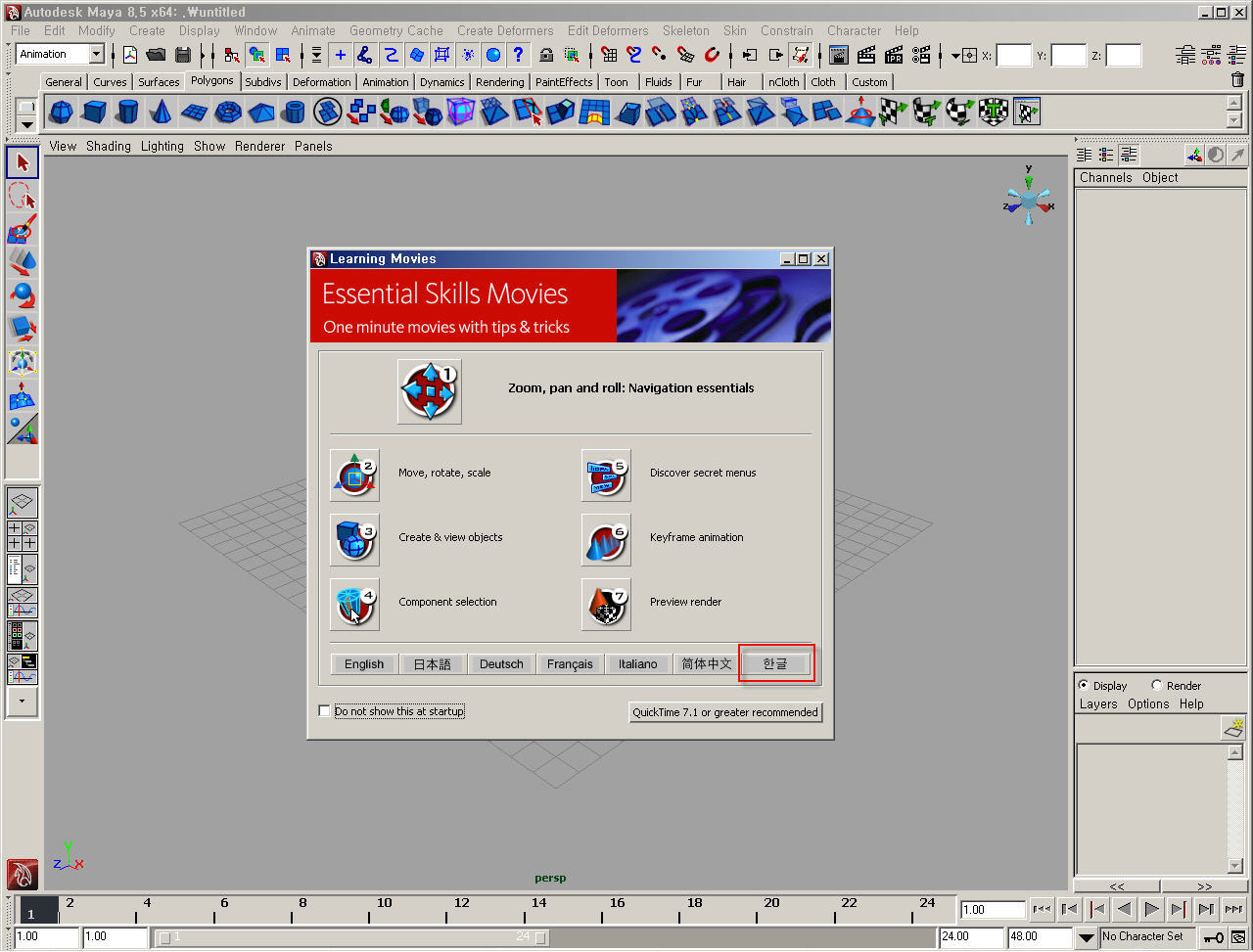This screenshot has height=952, width=1253.
Task: Select the Render radio button
Action: point(1157,685)
